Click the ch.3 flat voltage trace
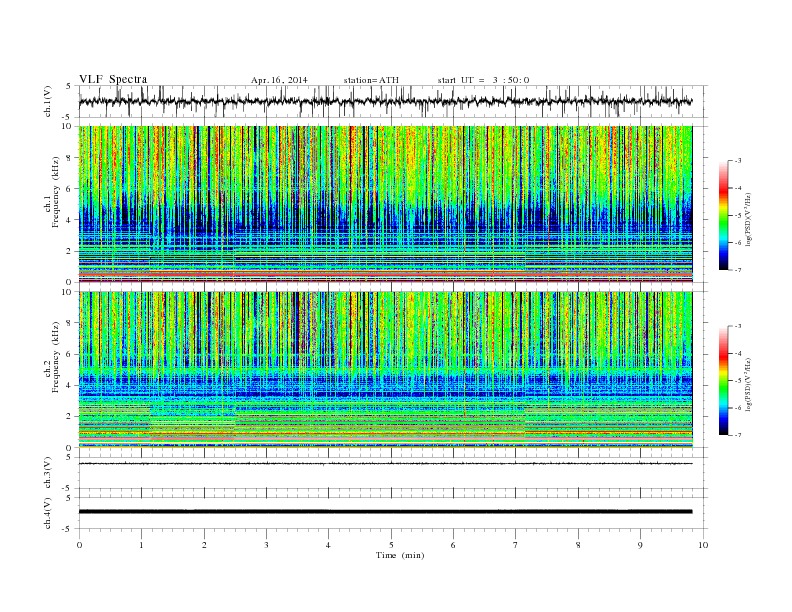Screen dimensions: 792x612 pyautogui.click(x=385, y=463)
